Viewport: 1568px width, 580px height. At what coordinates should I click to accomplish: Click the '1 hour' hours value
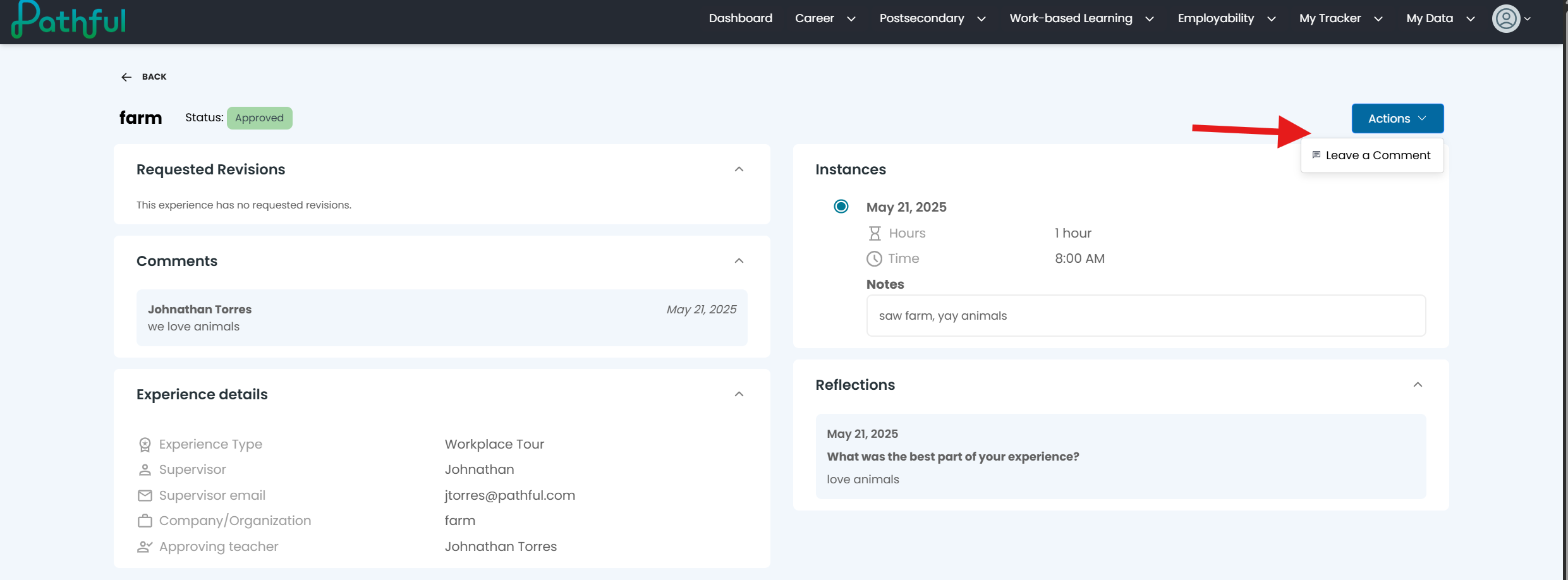[x=1073, y=233]
